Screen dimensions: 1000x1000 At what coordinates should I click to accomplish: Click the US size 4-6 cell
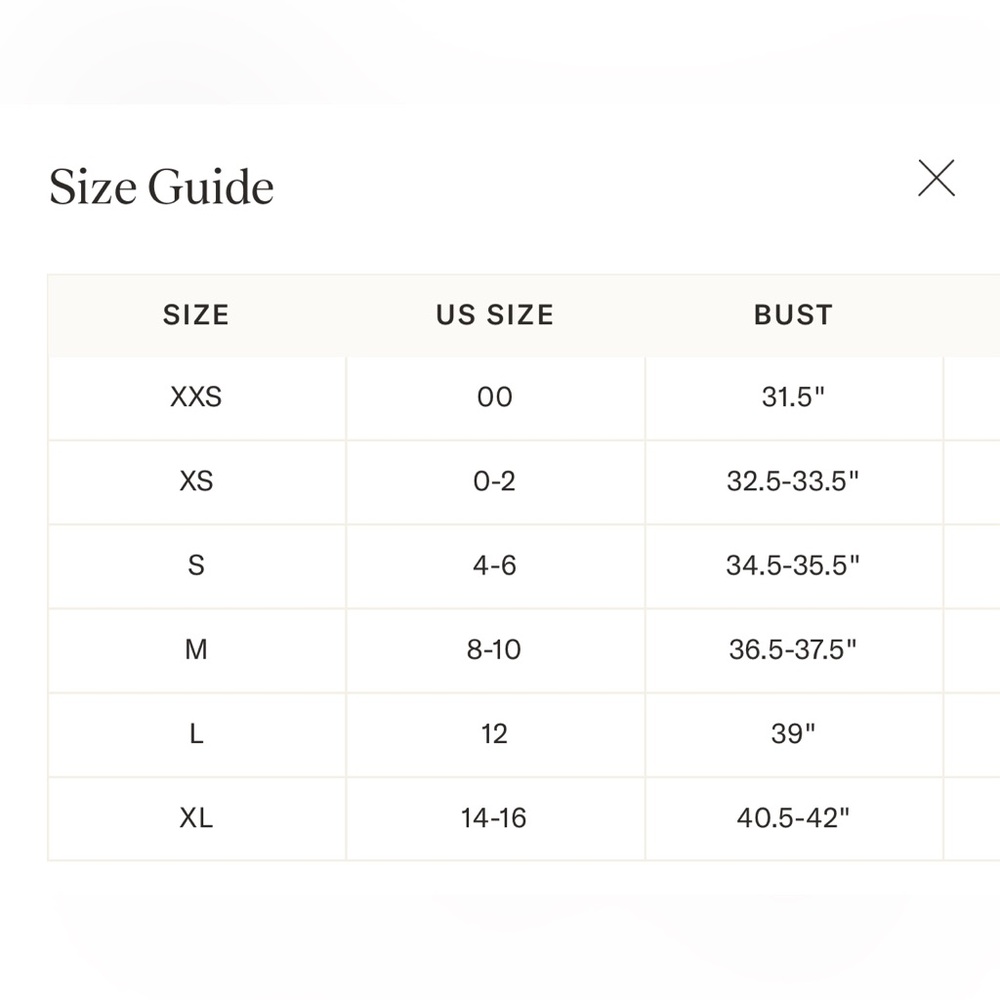[x=494, y=565]
